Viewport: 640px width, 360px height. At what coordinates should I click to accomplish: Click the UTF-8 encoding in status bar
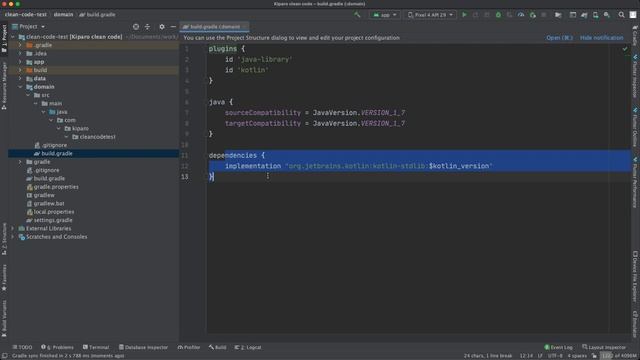[555, 356]
